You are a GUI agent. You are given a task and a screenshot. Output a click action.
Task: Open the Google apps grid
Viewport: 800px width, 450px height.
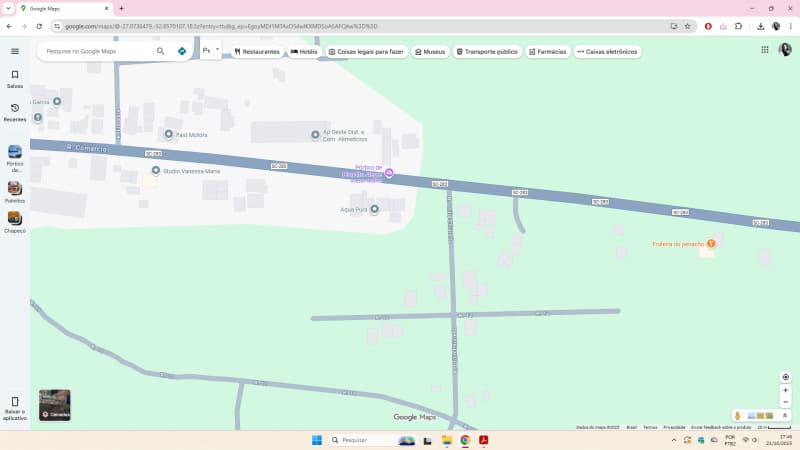764,49
